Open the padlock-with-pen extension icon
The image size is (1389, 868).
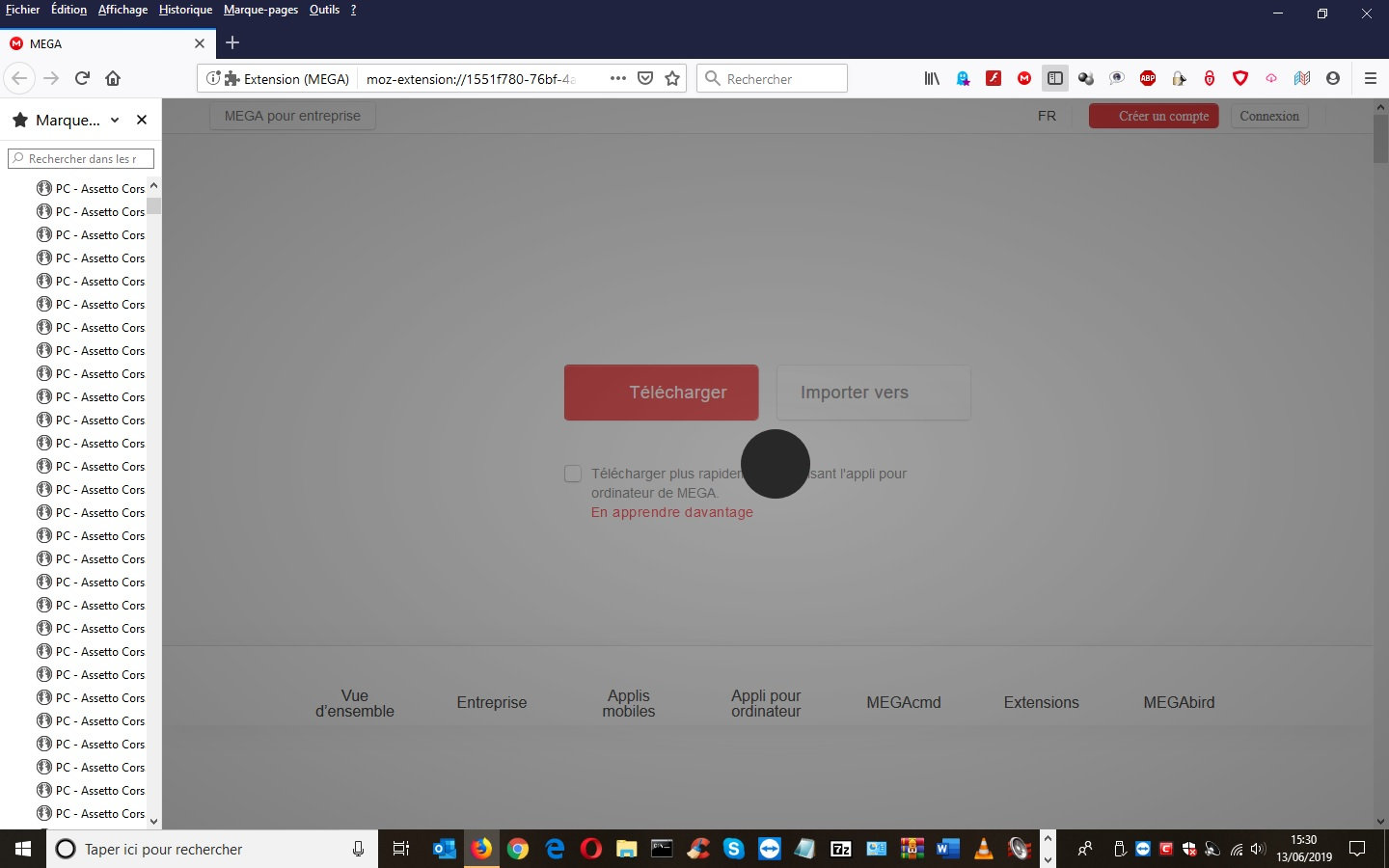coord(1179,78)
